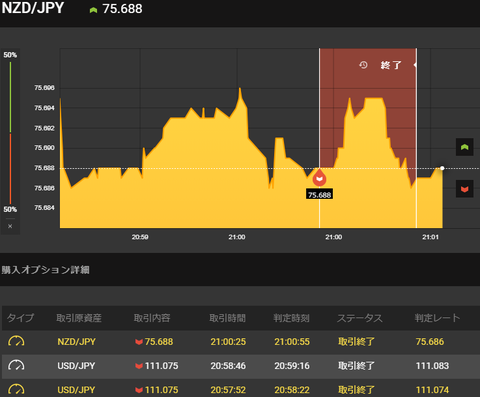480x397 pixels.
Task: Click the 判定時刻 column header
Action: 292,318
